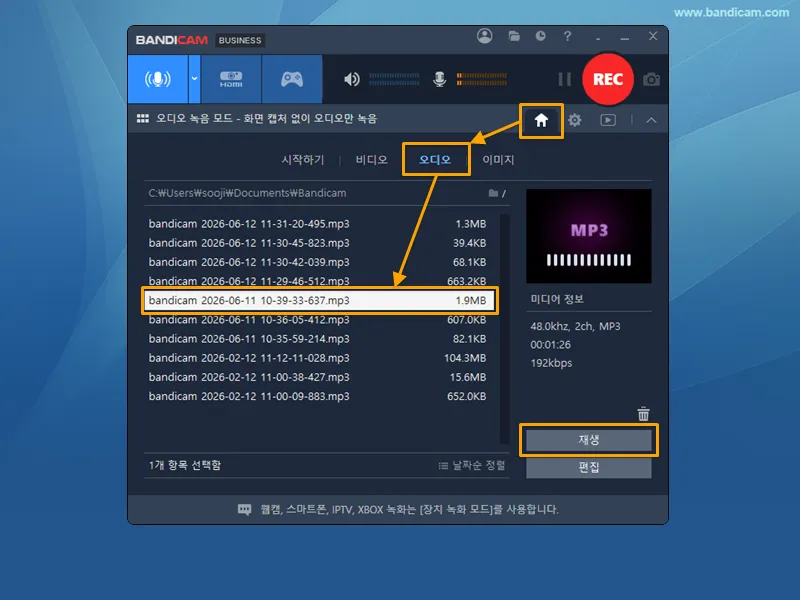Start recording with the REC button
This screenshot has width=800, height=600.
tap(608, 79)
